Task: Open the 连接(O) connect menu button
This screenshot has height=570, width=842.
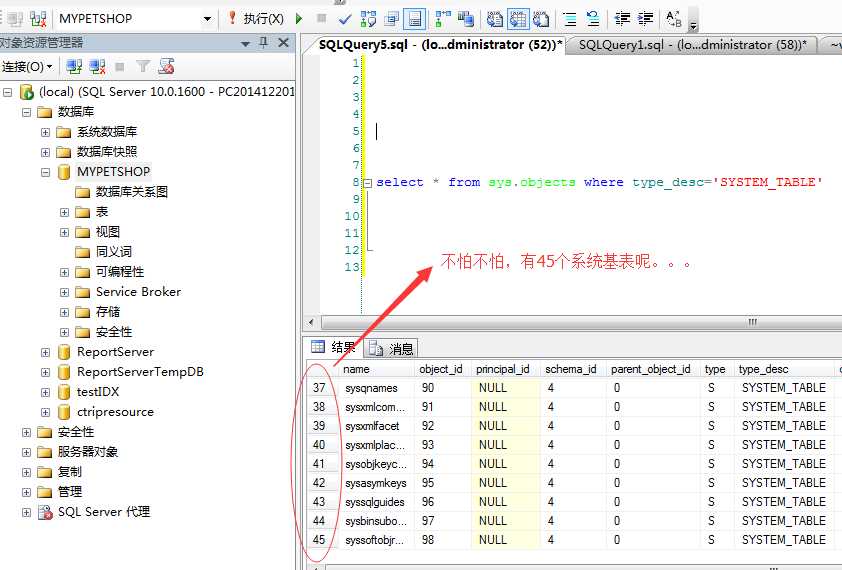Action: click(x=27, y=67)
